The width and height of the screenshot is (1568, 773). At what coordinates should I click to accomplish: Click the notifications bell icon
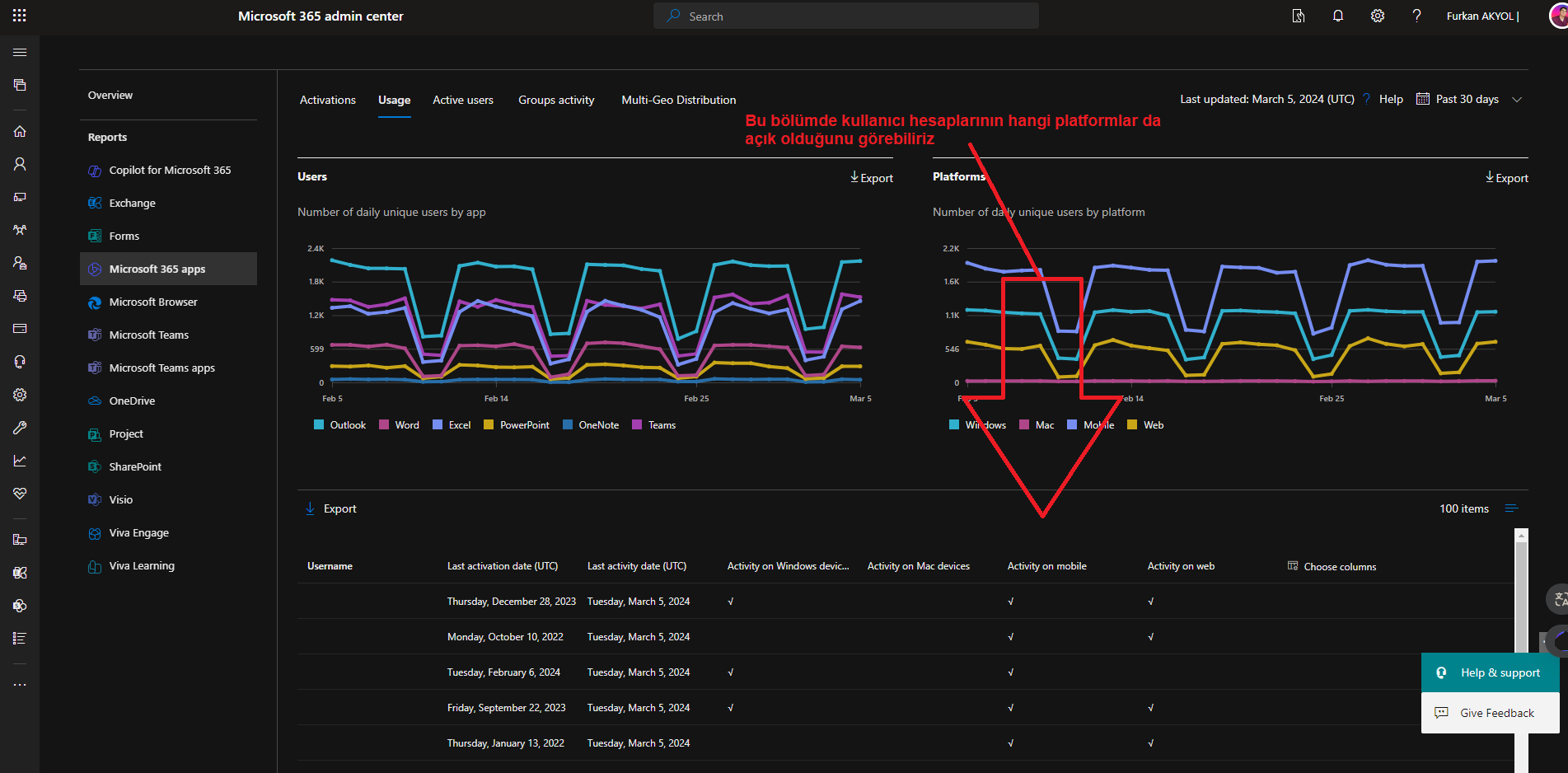[x=1337, y=16]
